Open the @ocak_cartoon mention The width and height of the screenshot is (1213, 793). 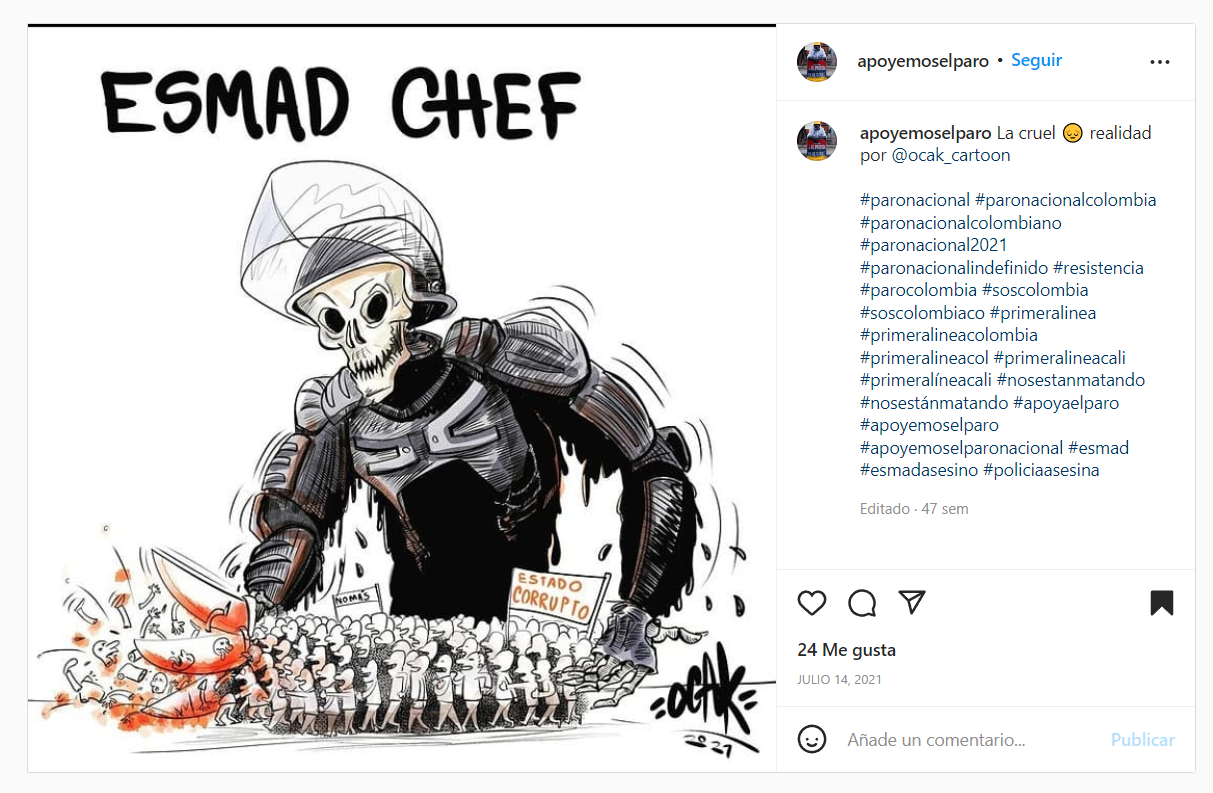pos(951,155)
